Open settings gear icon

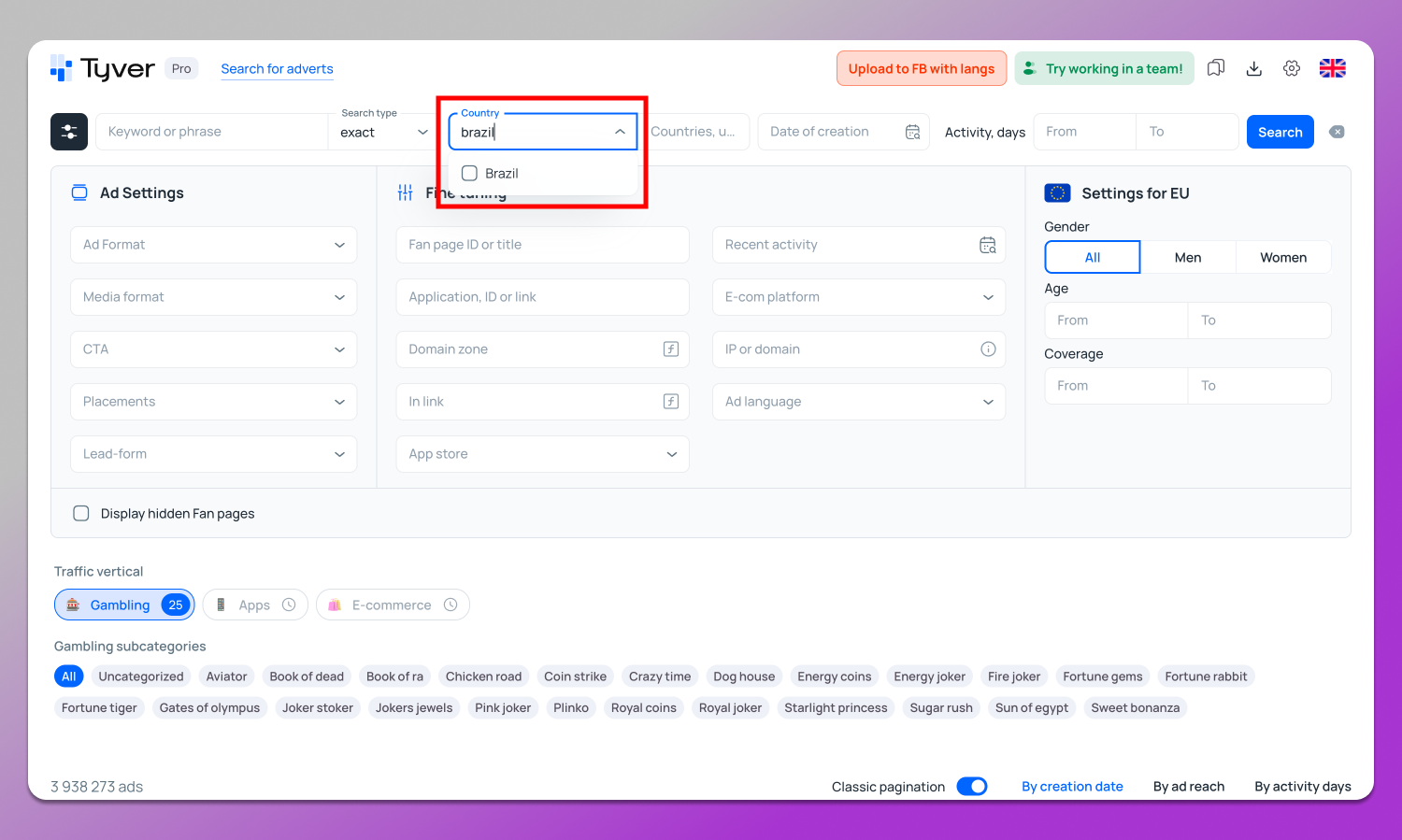1292,68
